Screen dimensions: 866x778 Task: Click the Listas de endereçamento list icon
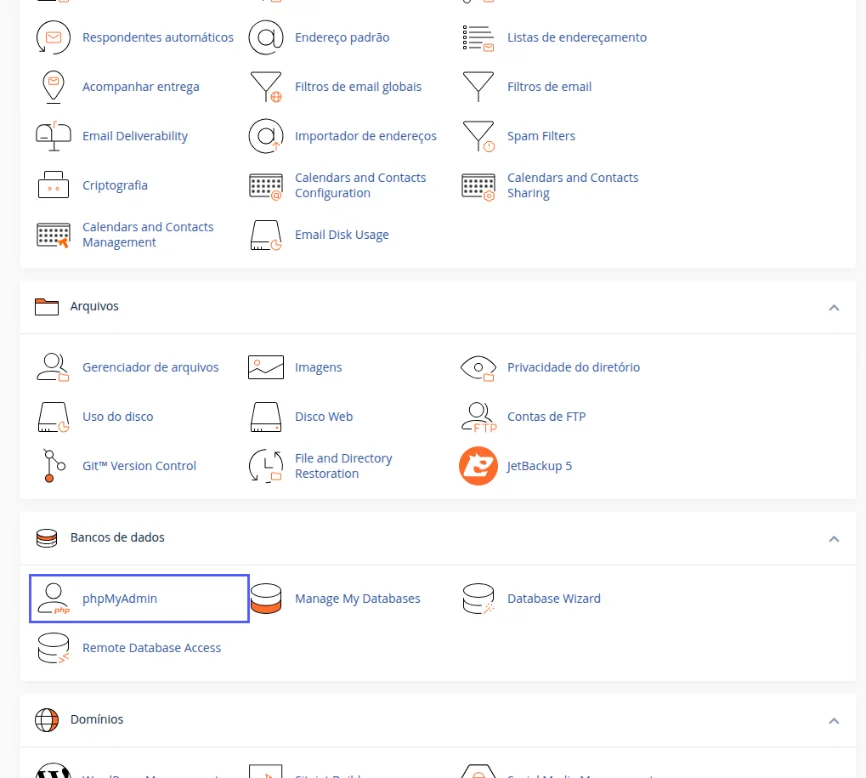pos(478,38)
